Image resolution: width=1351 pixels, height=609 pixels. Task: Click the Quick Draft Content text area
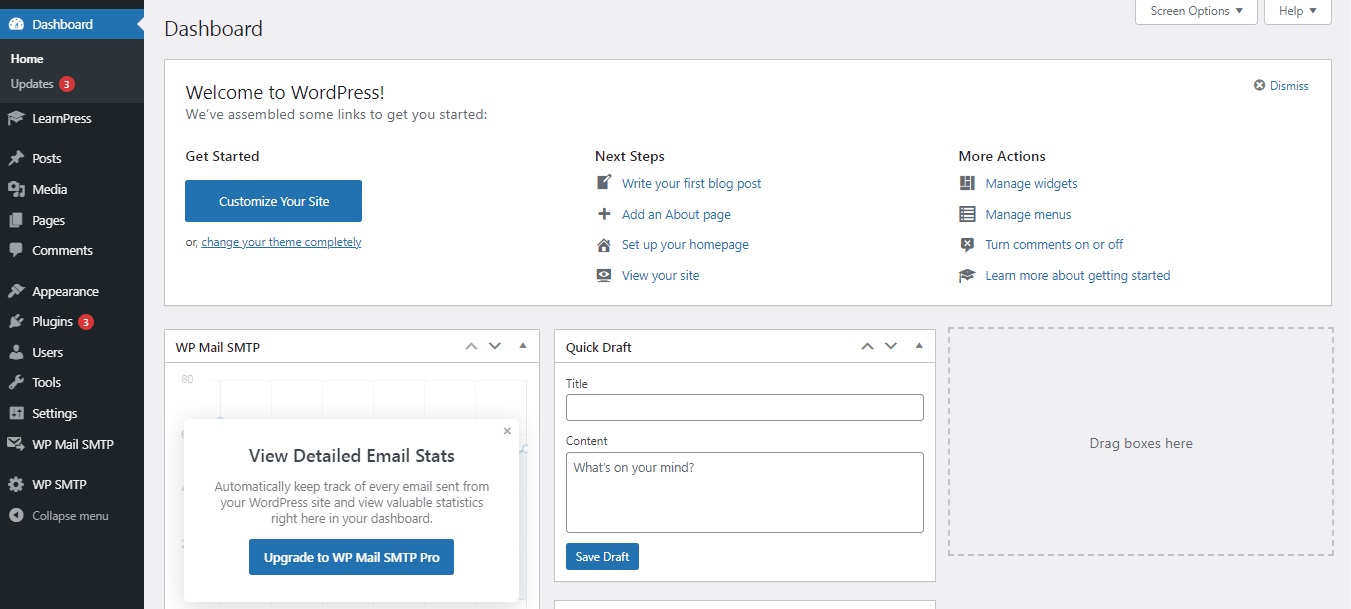pyautogui.click(x=744, y=492)
